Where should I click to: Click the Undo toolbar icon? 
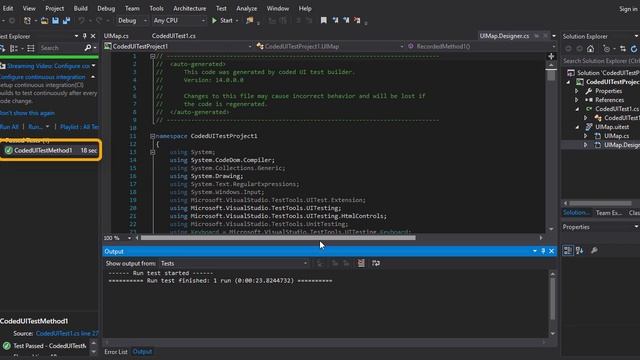tap(81, 20)
